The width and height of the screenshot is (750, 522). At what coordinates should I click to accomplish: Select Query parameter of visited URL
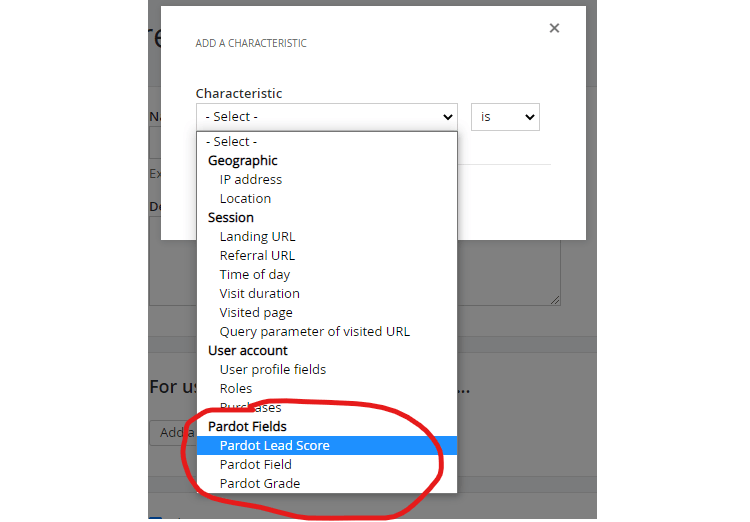click(314, 332)
